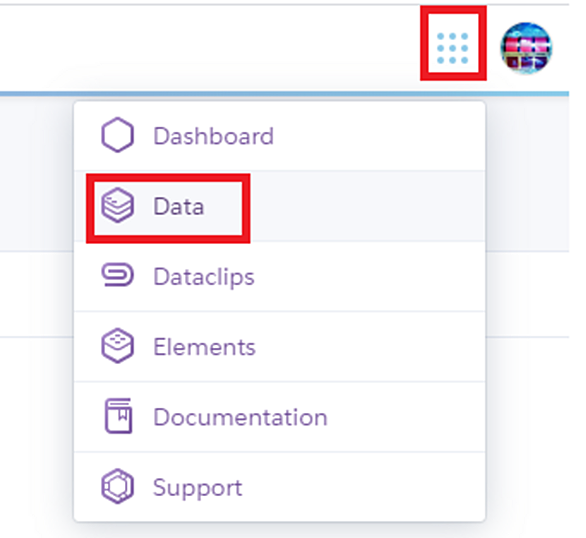Click the Support lifebuoy hexagon icon
This screenshot has height=538, width=586.
pos(117,486)
